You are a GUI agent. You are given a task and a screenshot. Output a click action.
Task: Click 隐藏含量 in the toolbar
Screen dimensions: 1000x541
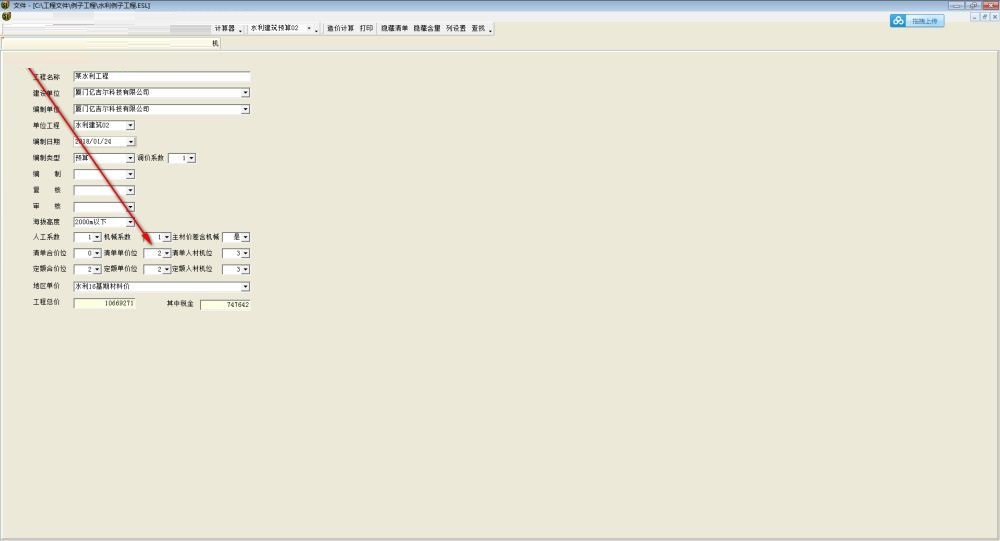click(427, 29)
